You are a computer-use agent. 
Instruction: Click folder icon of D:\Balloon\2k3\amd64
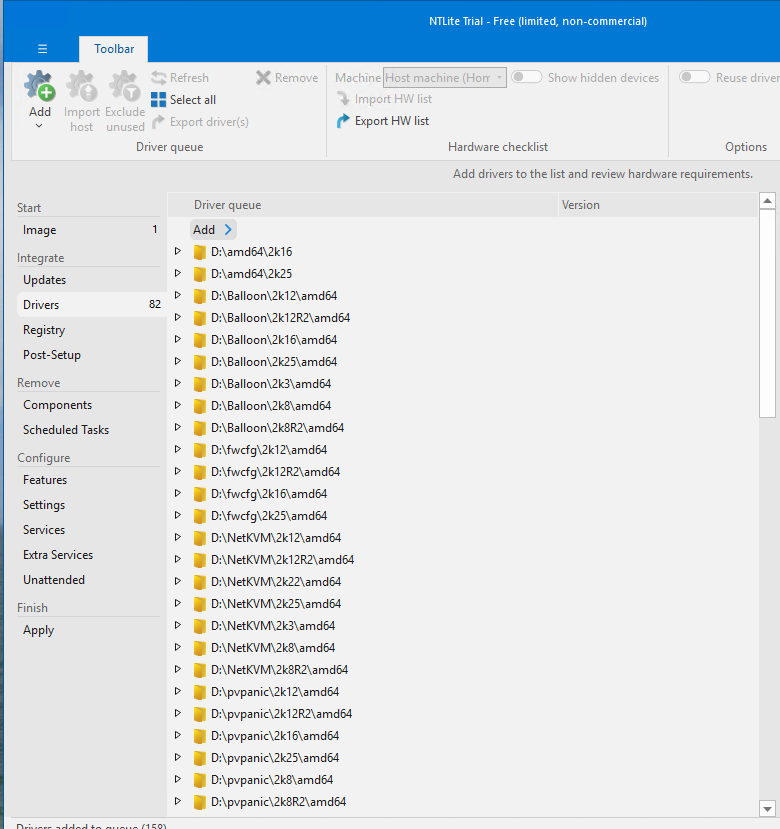tap(199, 384)
